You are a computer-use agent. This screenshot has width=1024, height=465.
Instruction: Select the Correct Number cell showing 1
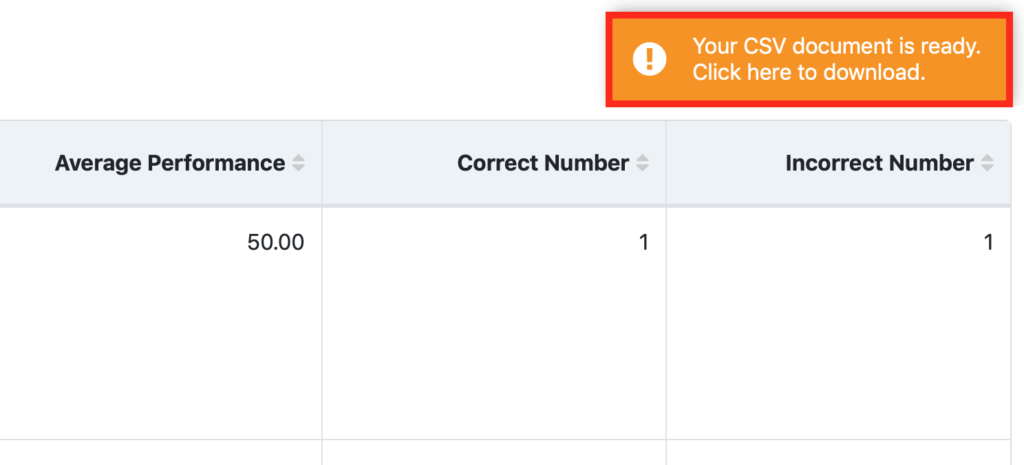494,323
